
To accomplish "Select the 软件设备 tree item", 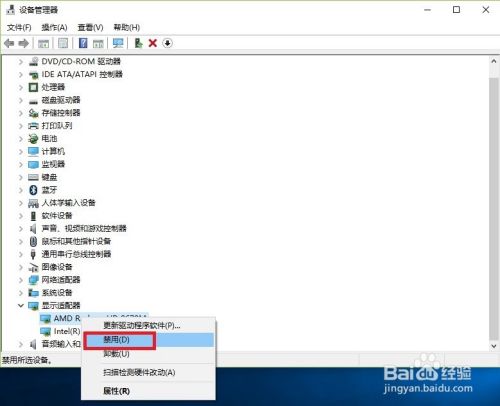I will coord(57,216).
